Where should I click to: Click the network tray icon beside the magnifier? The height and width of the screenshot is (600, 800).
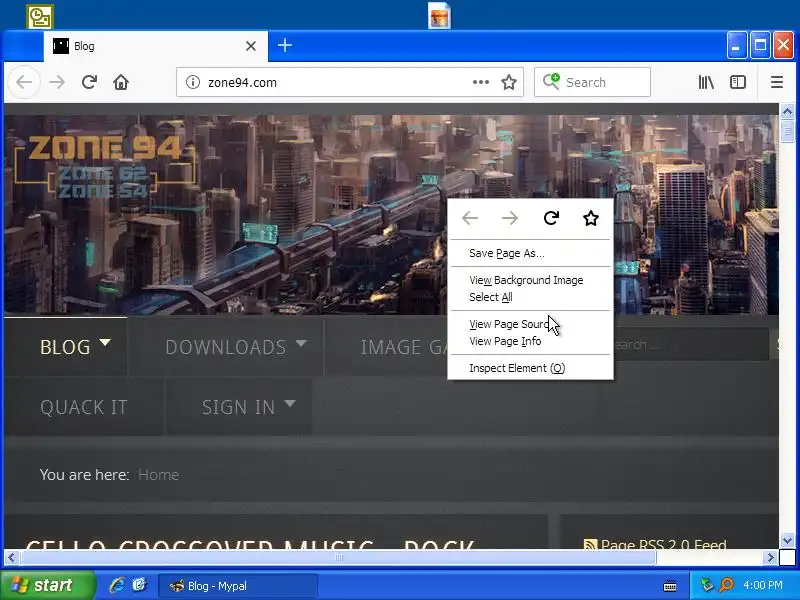coord(707,585)
